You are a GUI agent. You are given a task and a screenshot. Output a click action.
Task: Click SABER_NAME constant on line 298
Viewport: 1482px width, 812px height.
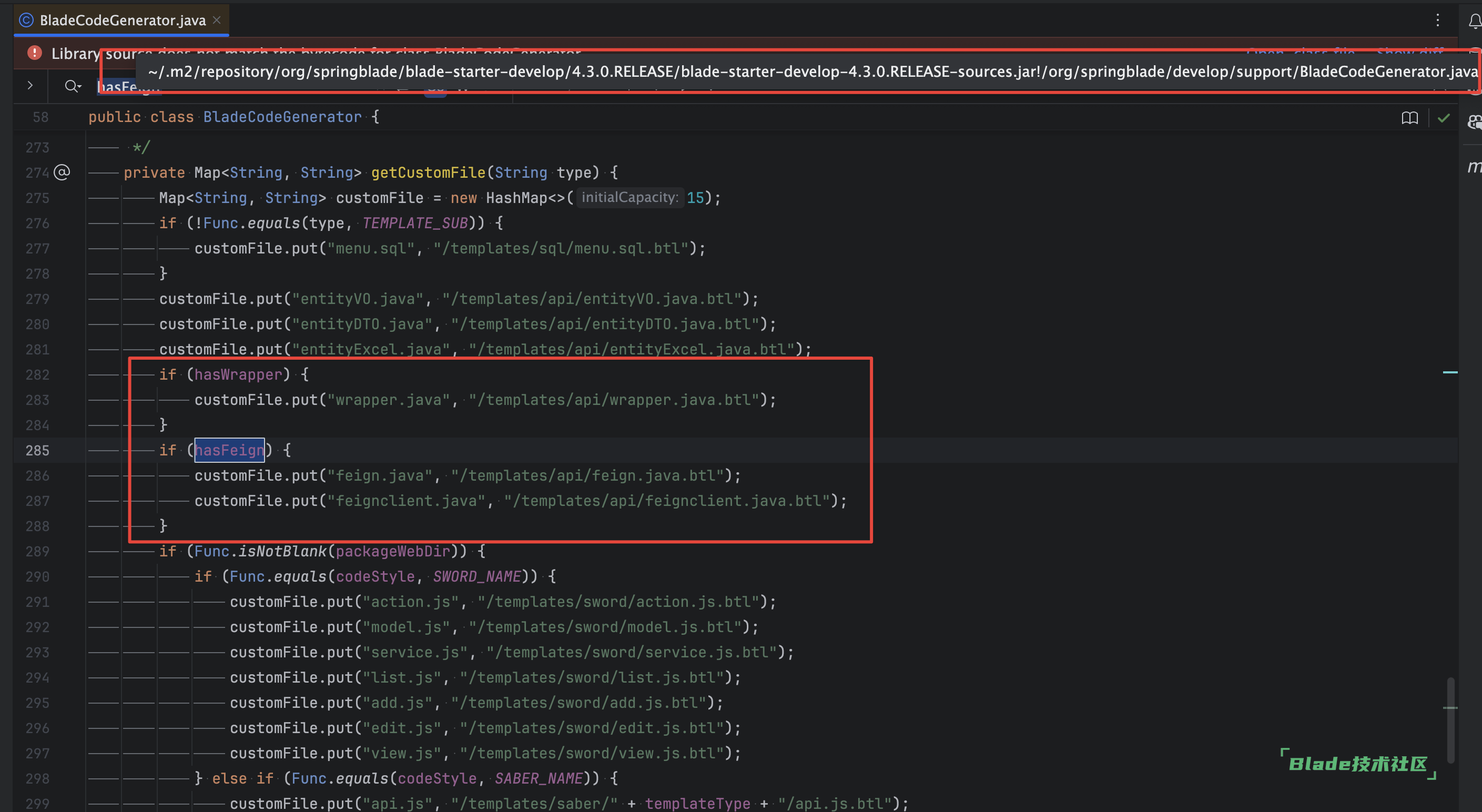pos(539,779)
